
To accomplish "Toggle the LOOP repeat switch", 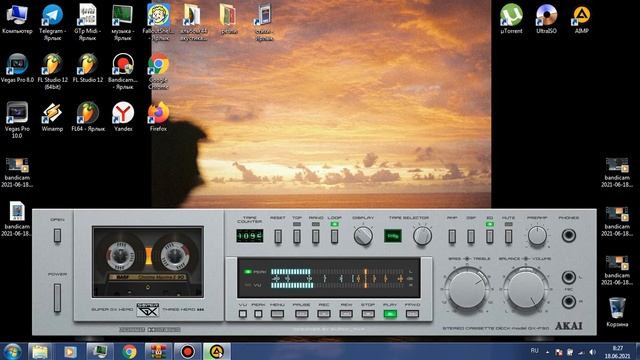I will pos(334,236).
